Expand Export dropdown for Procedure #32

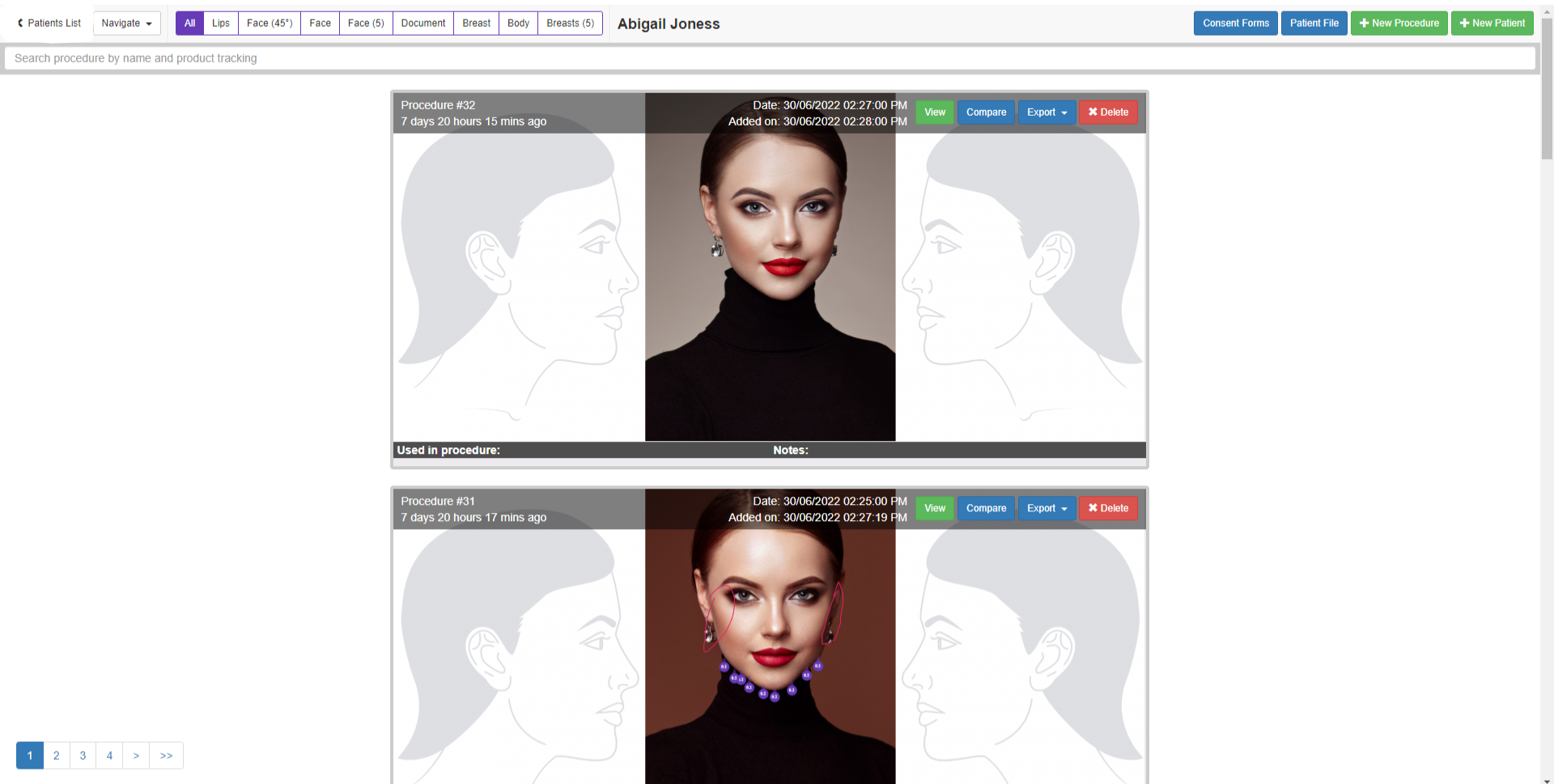click(1047, 112)
